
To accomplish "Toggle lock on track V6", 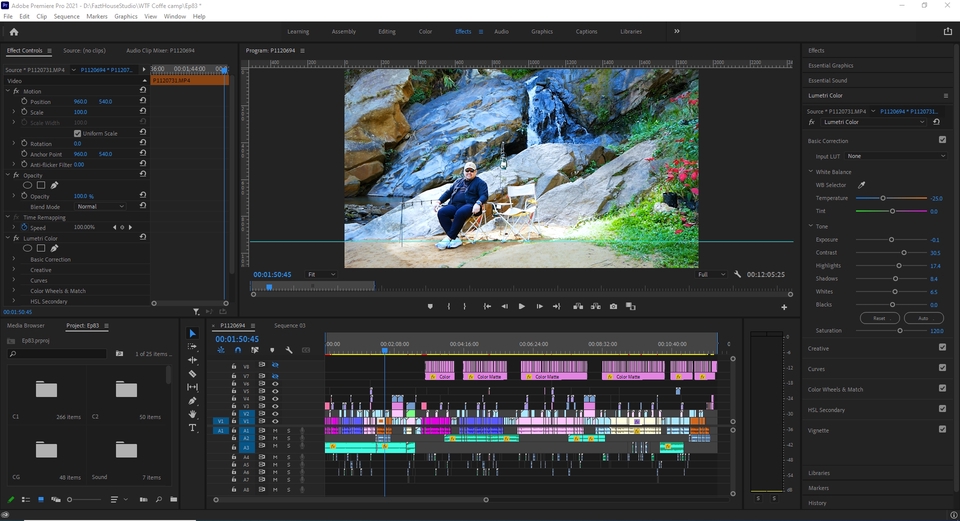I will (233, 384).
